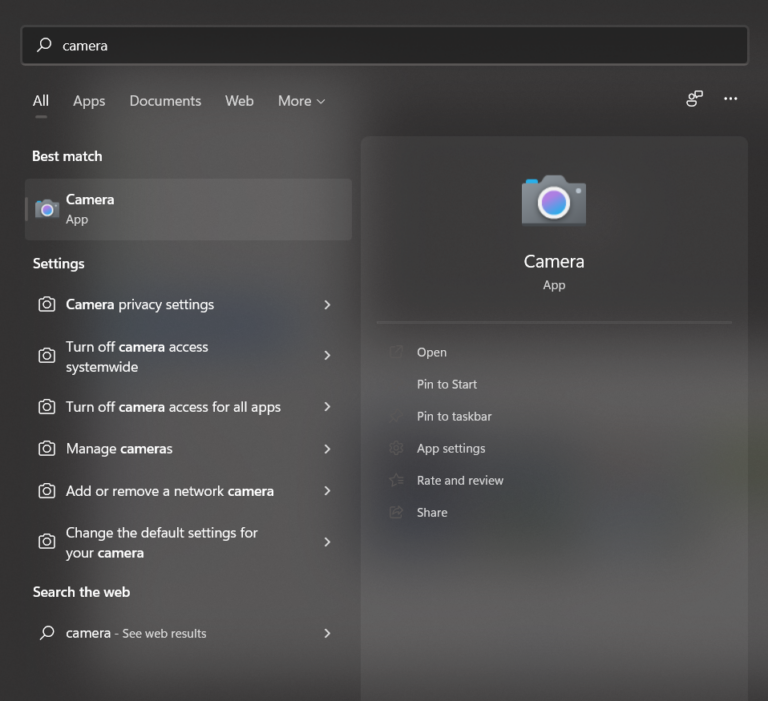Open the Camera app from the right pane
Viewport: 768px width, 701px height.
tap(432, 352)
